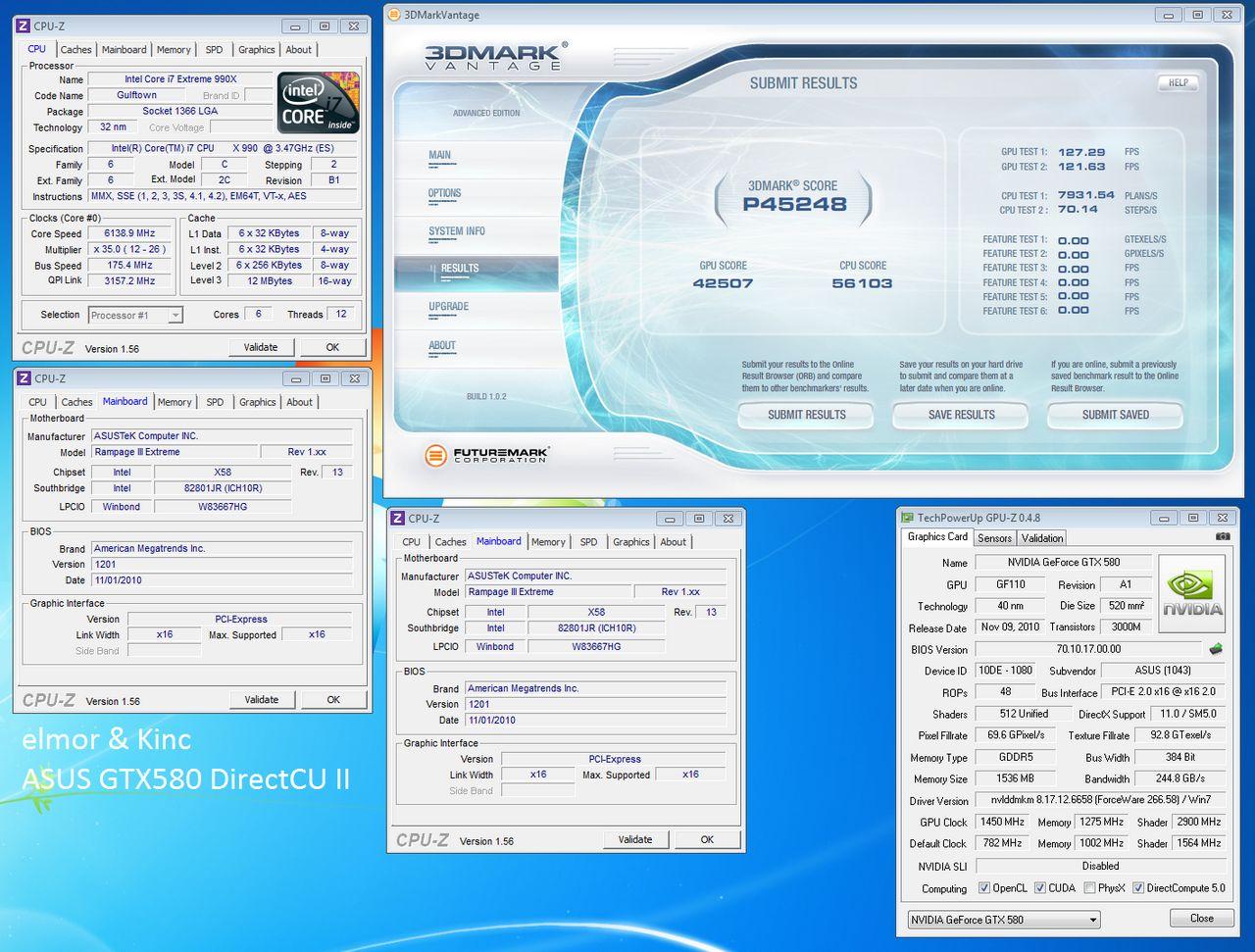
Task: Minimize the 3DMarkVantage window
Action: point(1168,15)
